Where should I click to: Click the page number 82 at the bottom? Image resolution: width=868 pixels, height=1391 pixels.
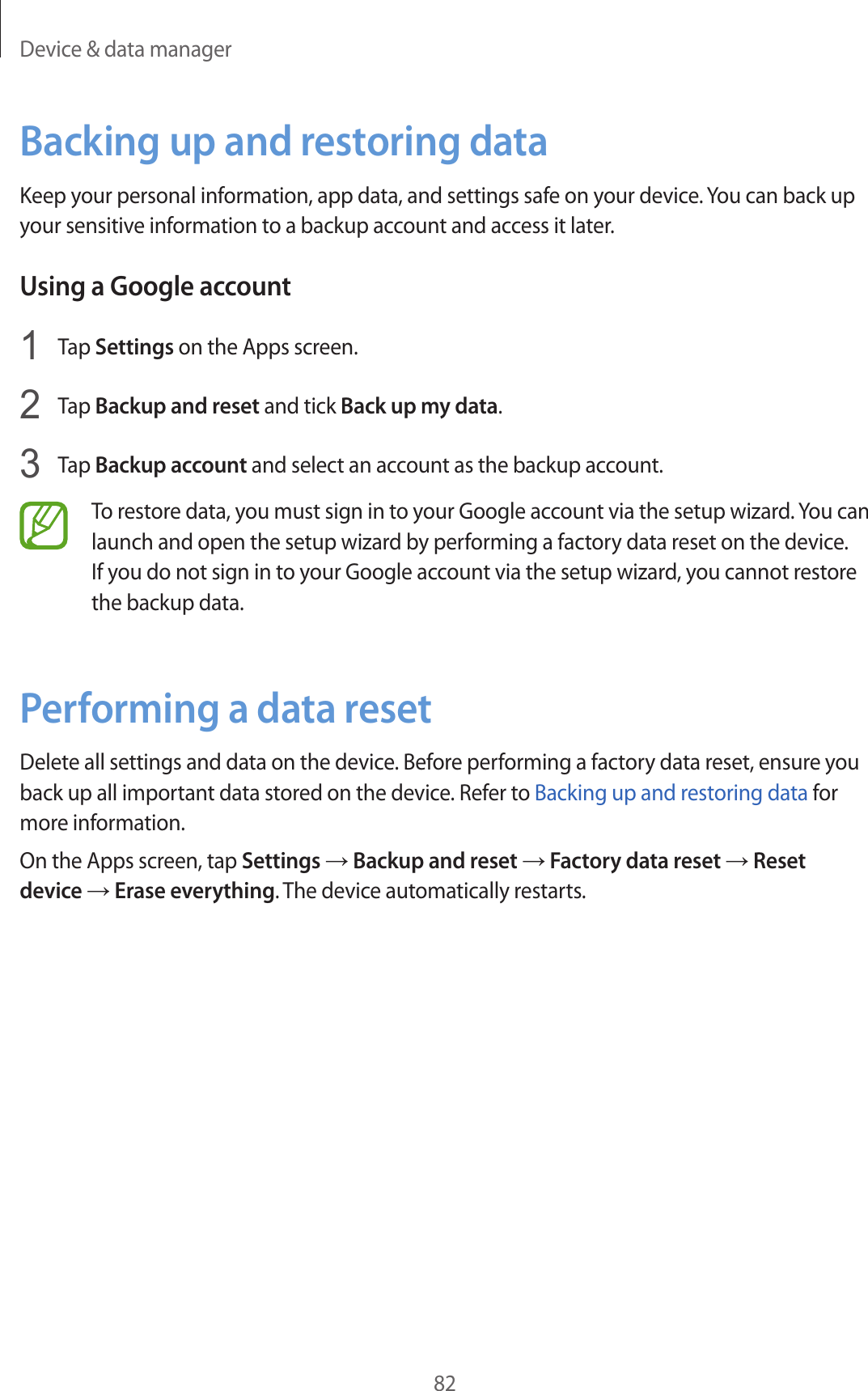(444, 1383)
